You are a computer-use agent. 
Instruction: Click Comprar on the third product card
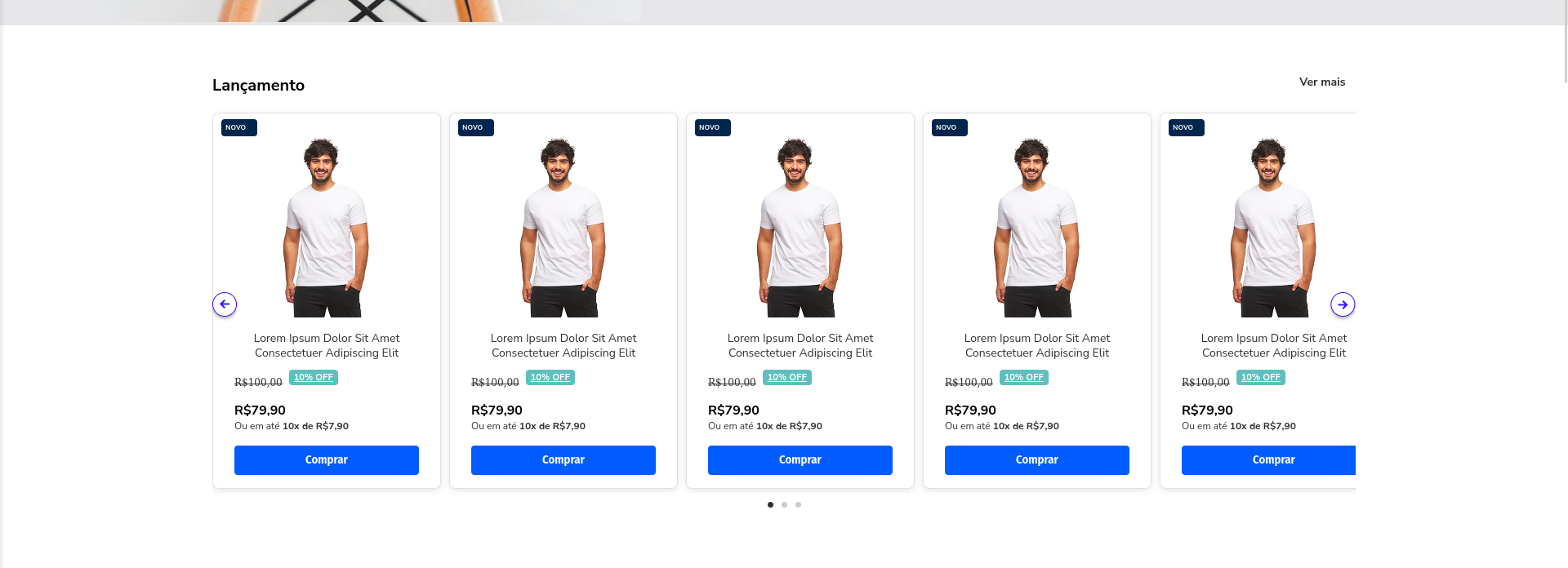[x=800, y=460]
